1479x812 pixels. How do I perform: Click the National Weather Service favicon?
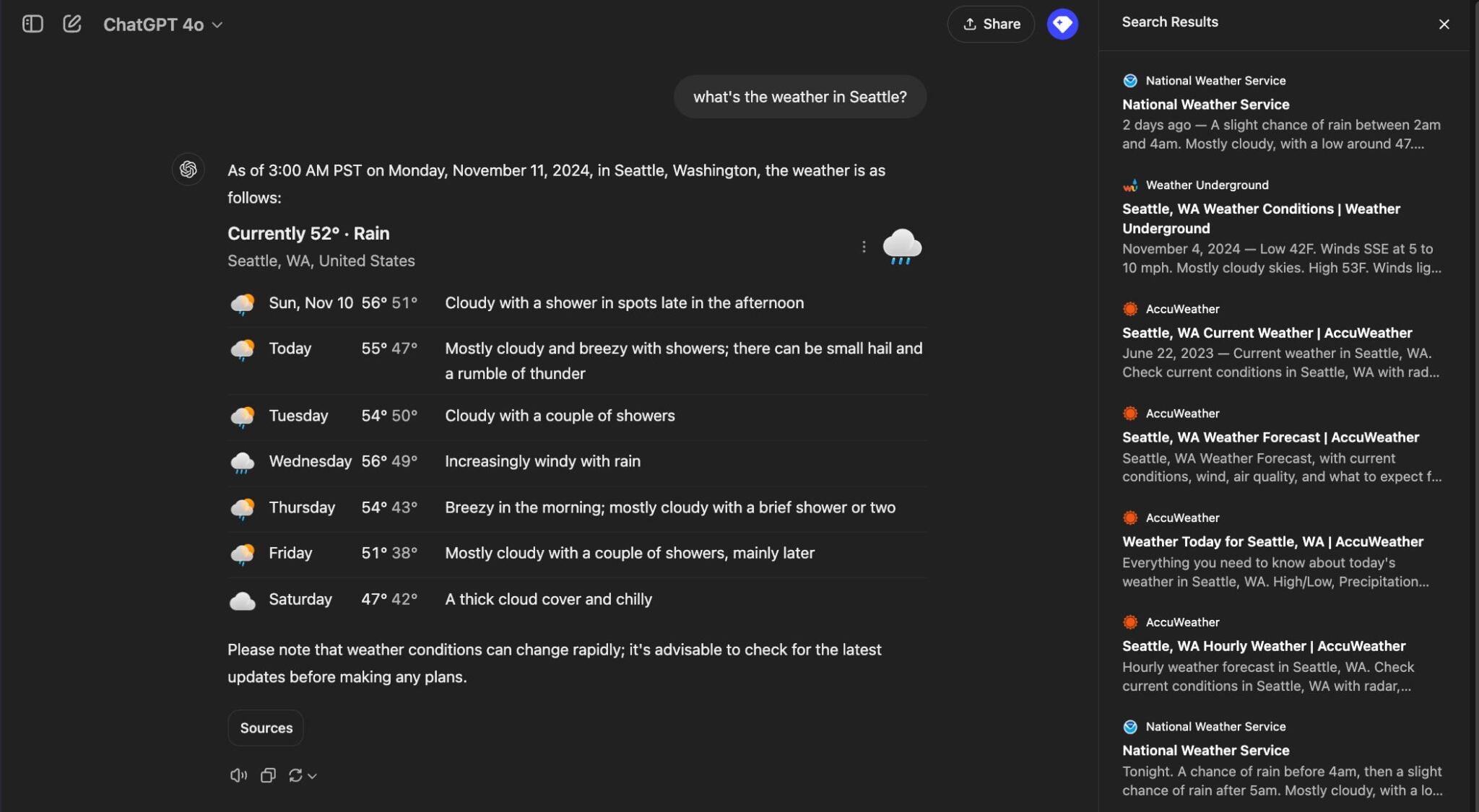tap(1130, 80)
